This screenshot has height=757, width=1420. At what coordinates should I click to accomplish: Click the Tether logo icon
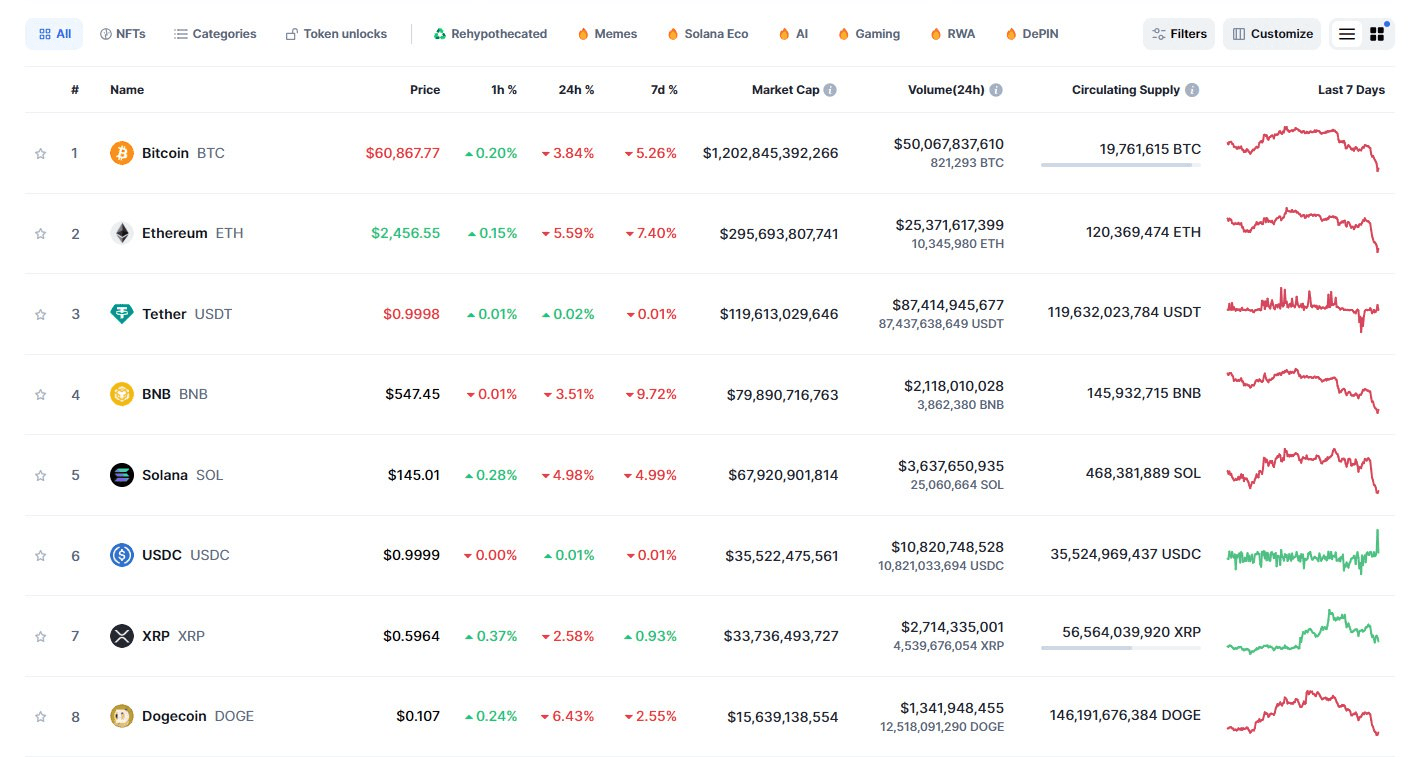click(x=121, y=314)
